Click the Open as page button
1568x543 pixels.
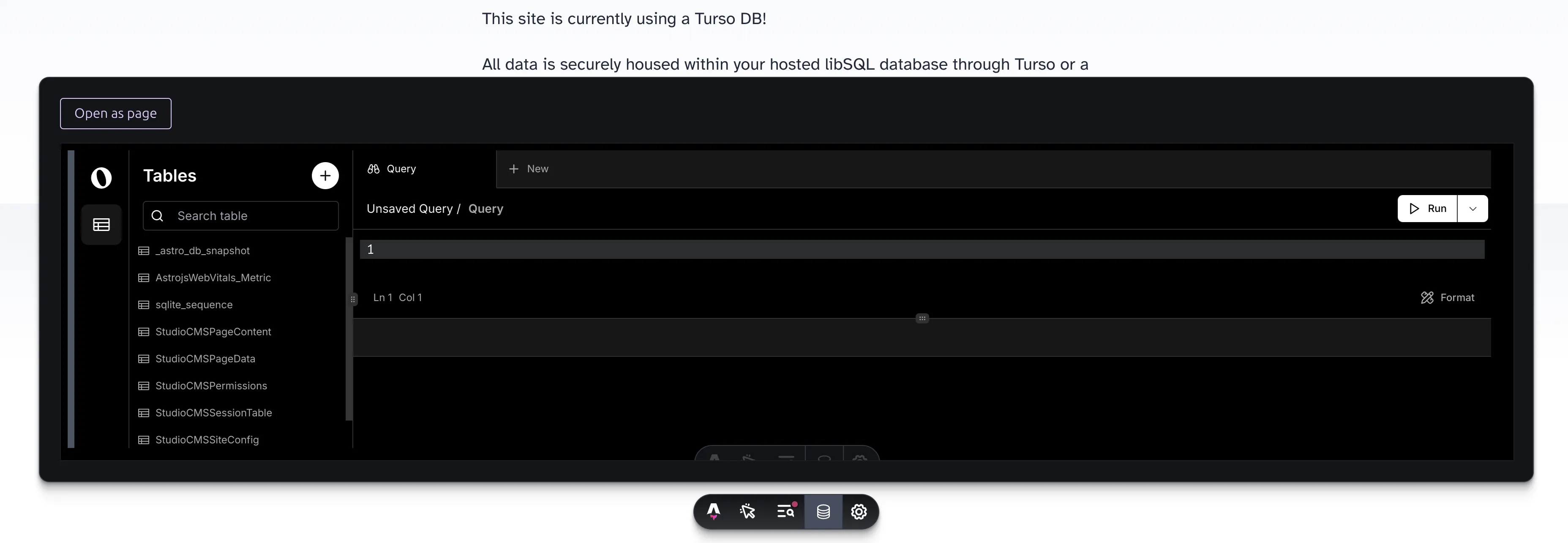click(115, 113)
